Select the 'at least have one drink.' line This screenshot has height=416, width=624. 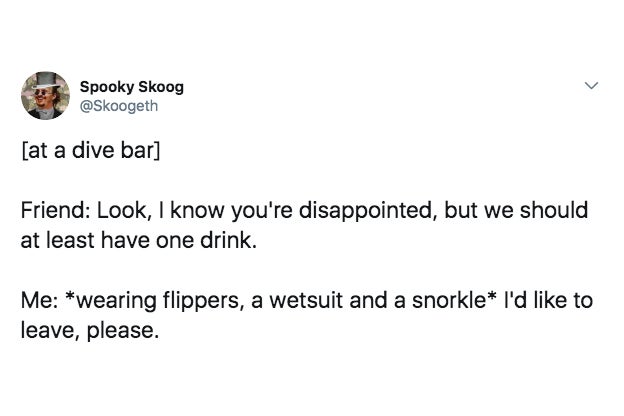click(139, 240)
